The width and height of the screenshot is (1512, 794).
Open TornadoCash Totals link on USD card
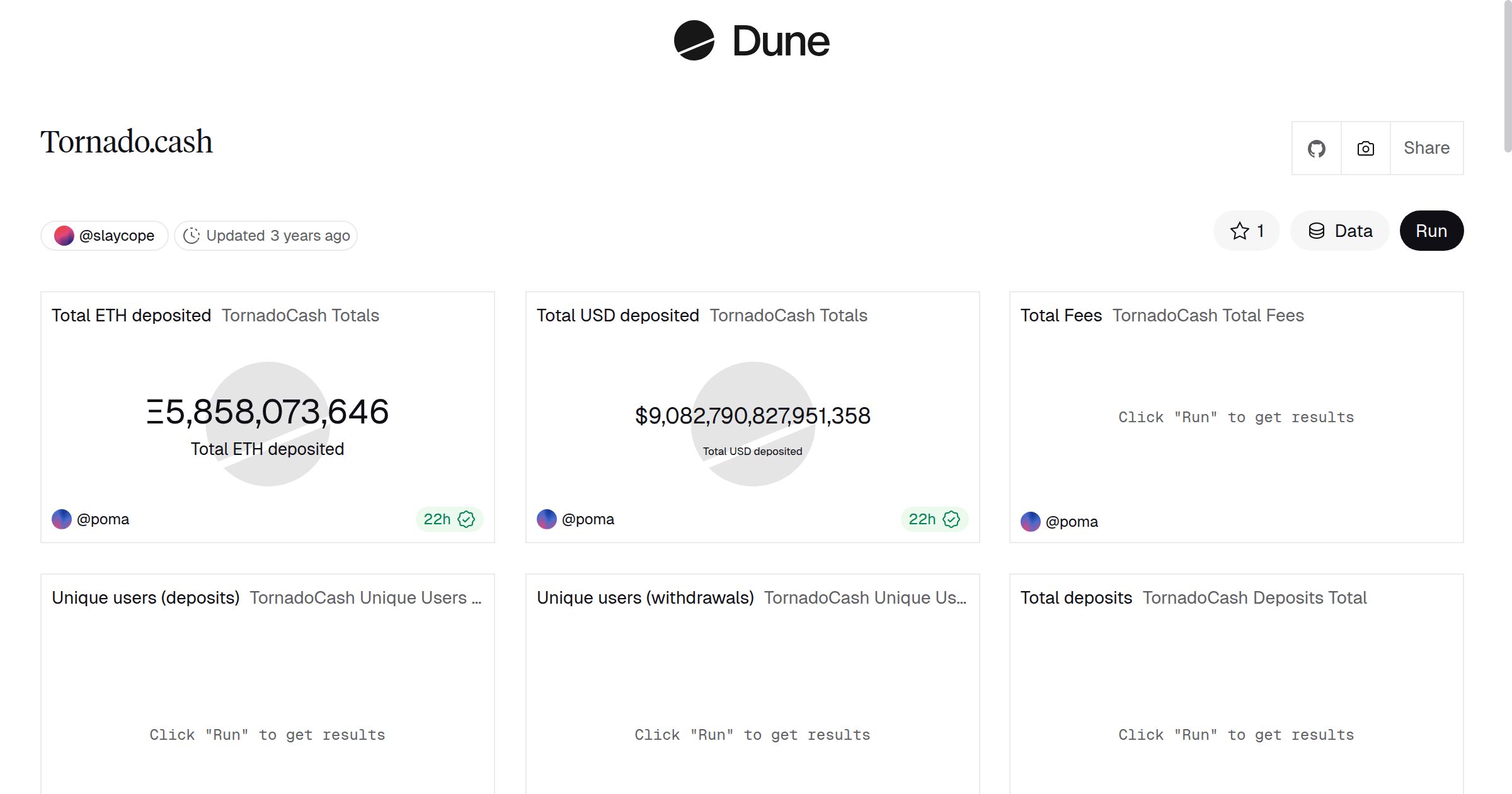[788, 316]
